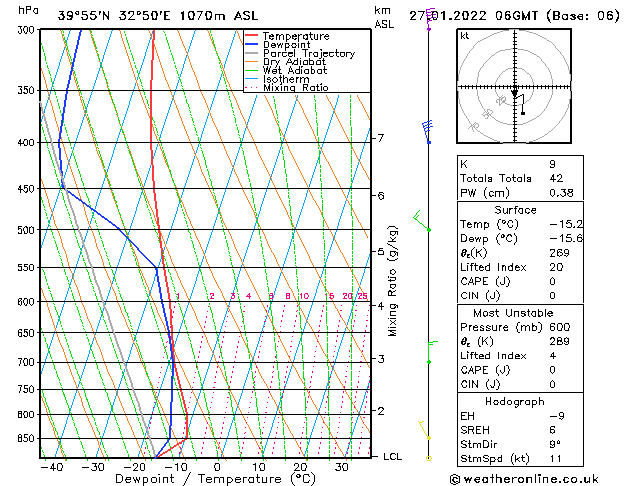The image size is (629, 486).
Task: Click the weatheronline.co.uk copyright text
Action: click(x=524, y=479)
